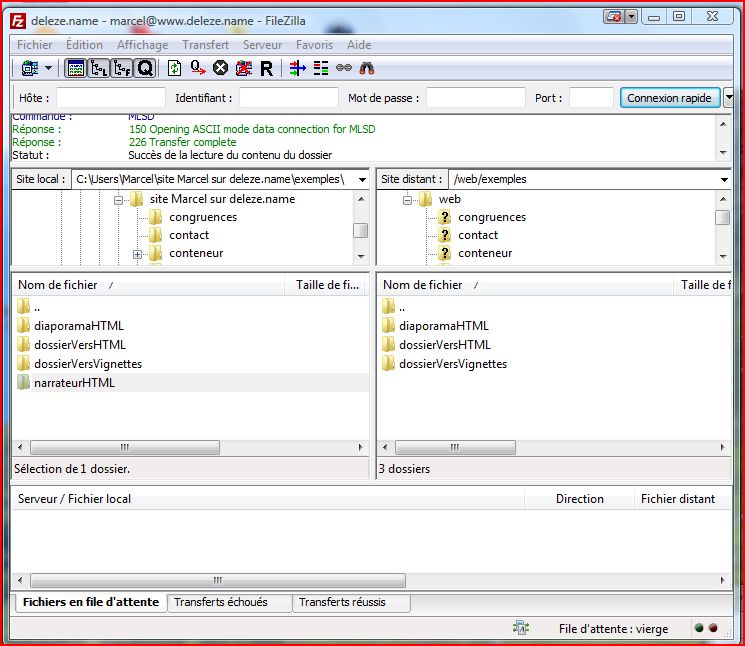
Task: Click the Connexion rapide button
Action: pyautogui.click(x=669, y=98)
